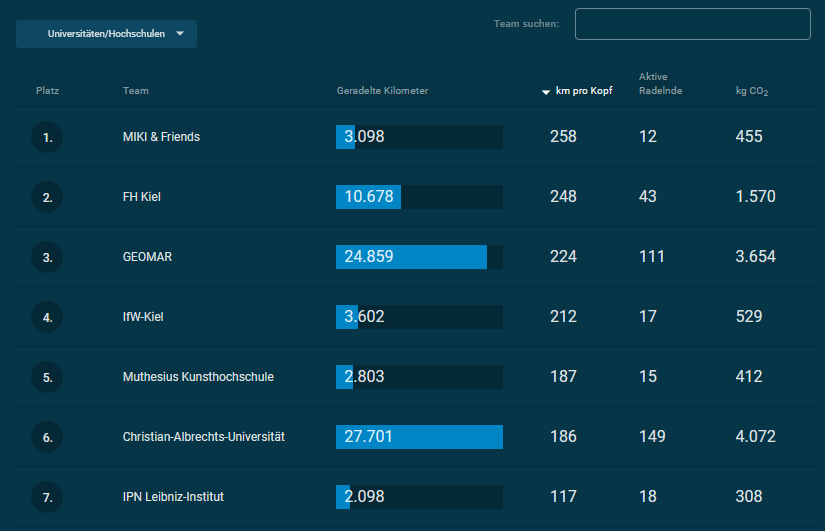The width and height of the screenshot is (825, 531).
Task: Click the rank 6 circle badge
Action: pos(47,437)
